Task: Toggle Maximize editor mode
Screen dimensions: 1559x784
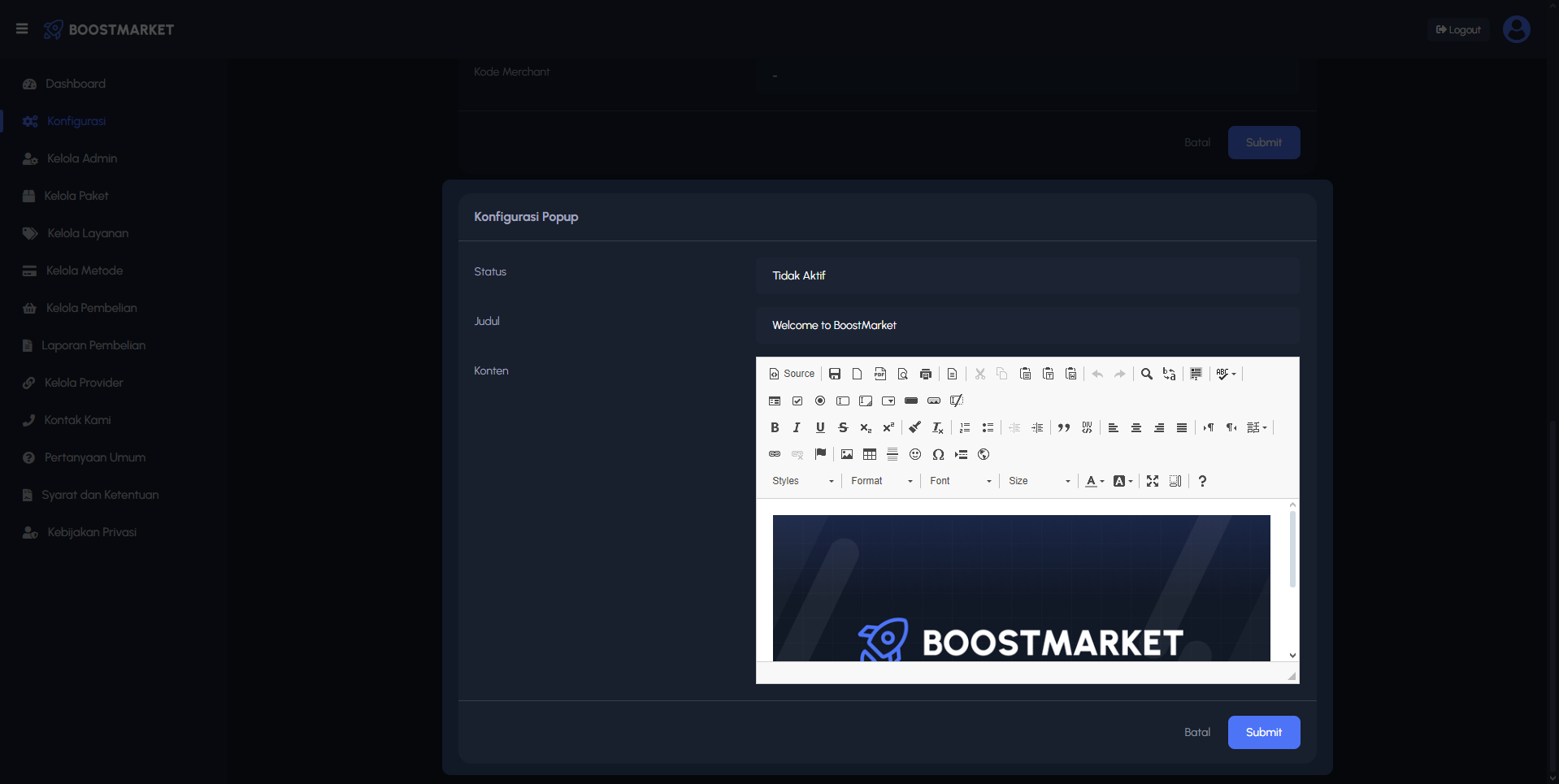Action: (1152, 481)
